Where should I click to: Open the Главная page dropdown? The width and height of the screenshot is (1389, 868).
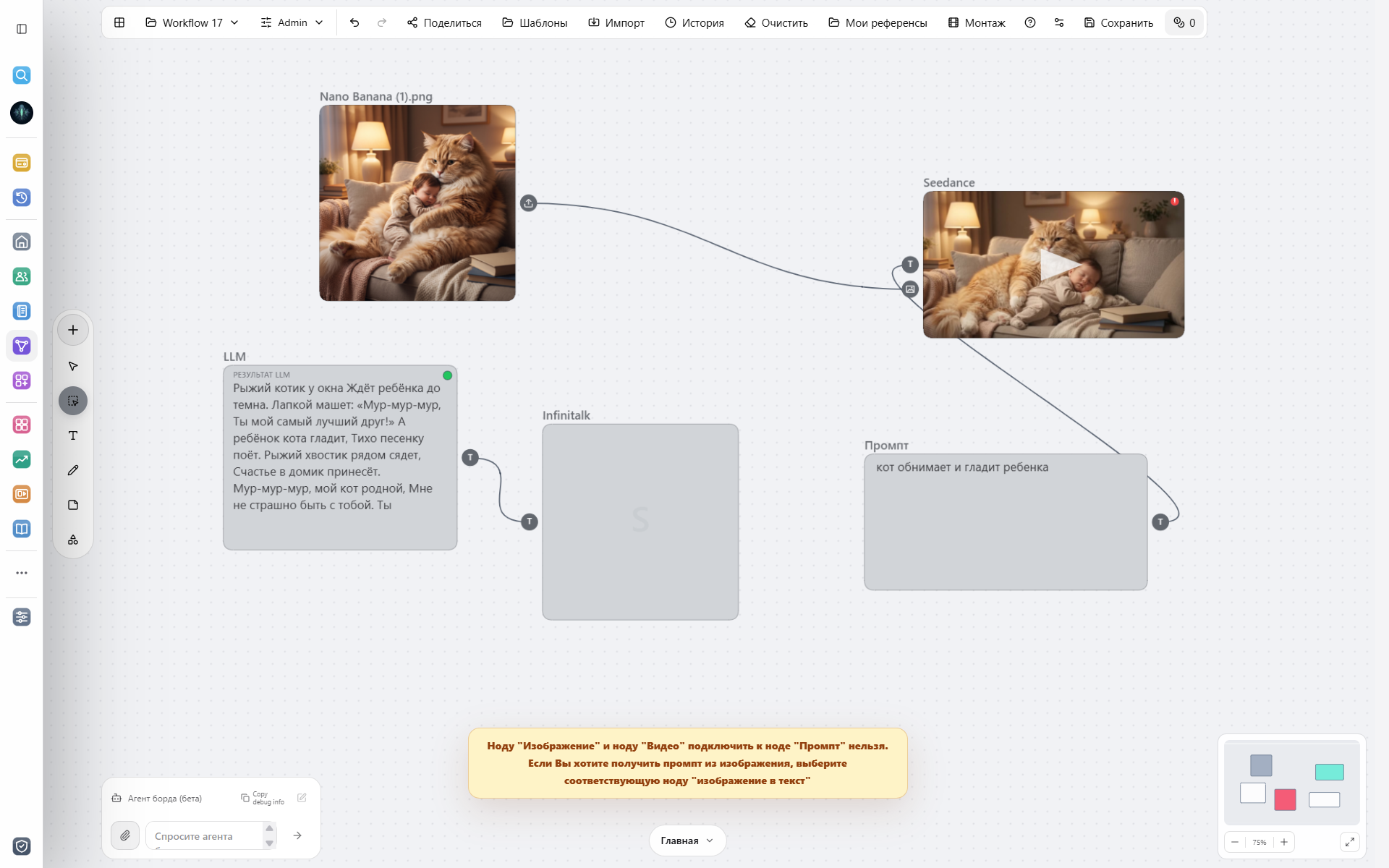pyautogui.click(x=687, y=841)
